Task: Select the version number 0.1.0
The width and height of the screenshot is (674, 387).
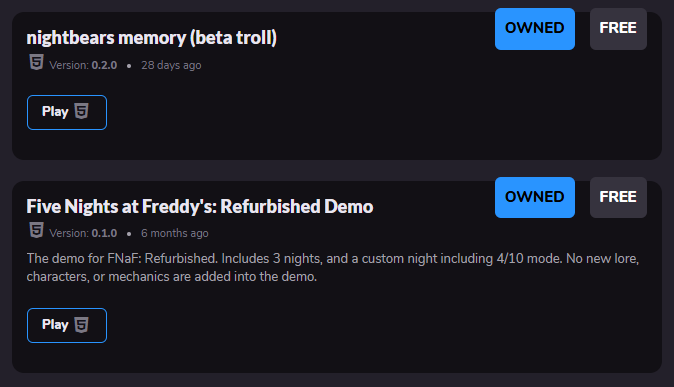Action: click(x=104, y=233)
